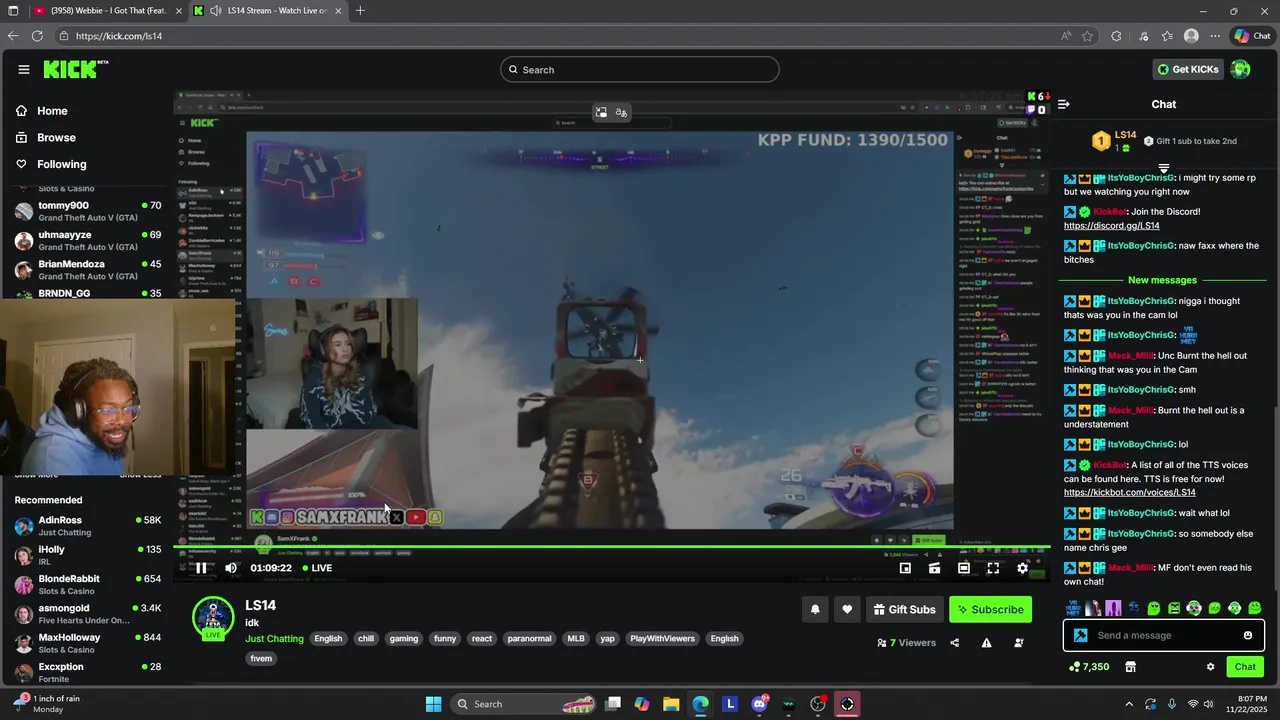The width and height of the screenshot is (1280, 720).
Task: Open browser favorites list icon
Action: pos(1167,36)
